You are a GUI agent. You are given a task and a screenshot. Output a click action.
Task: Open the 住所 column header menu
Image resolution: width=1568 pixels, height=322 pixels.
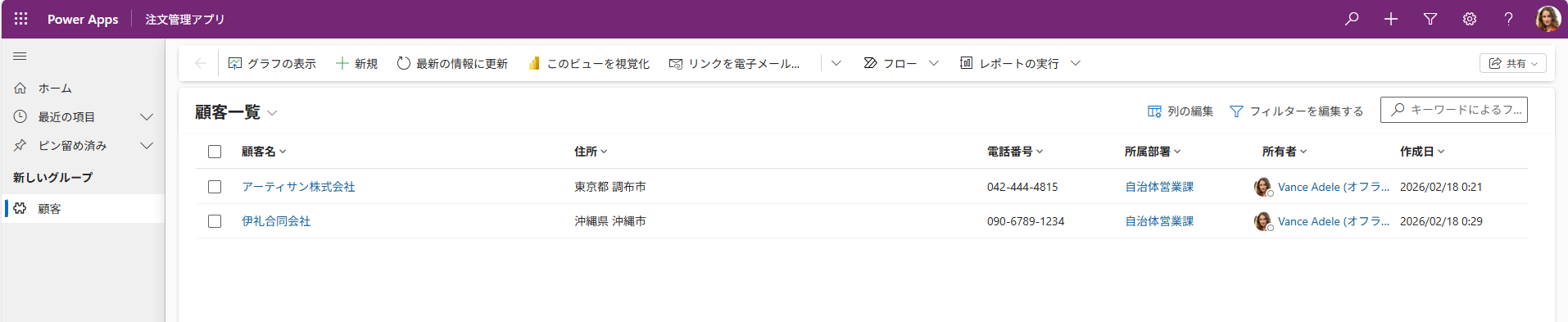click(591, 152)
